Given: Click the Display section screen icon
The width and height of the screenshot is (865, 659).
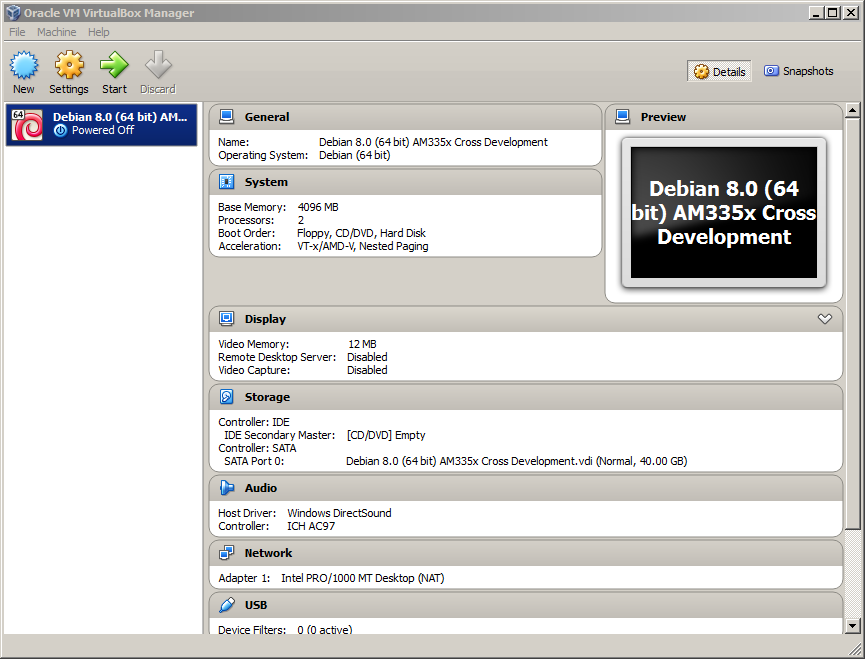Looking at the screenshot, I should [227, 318].
